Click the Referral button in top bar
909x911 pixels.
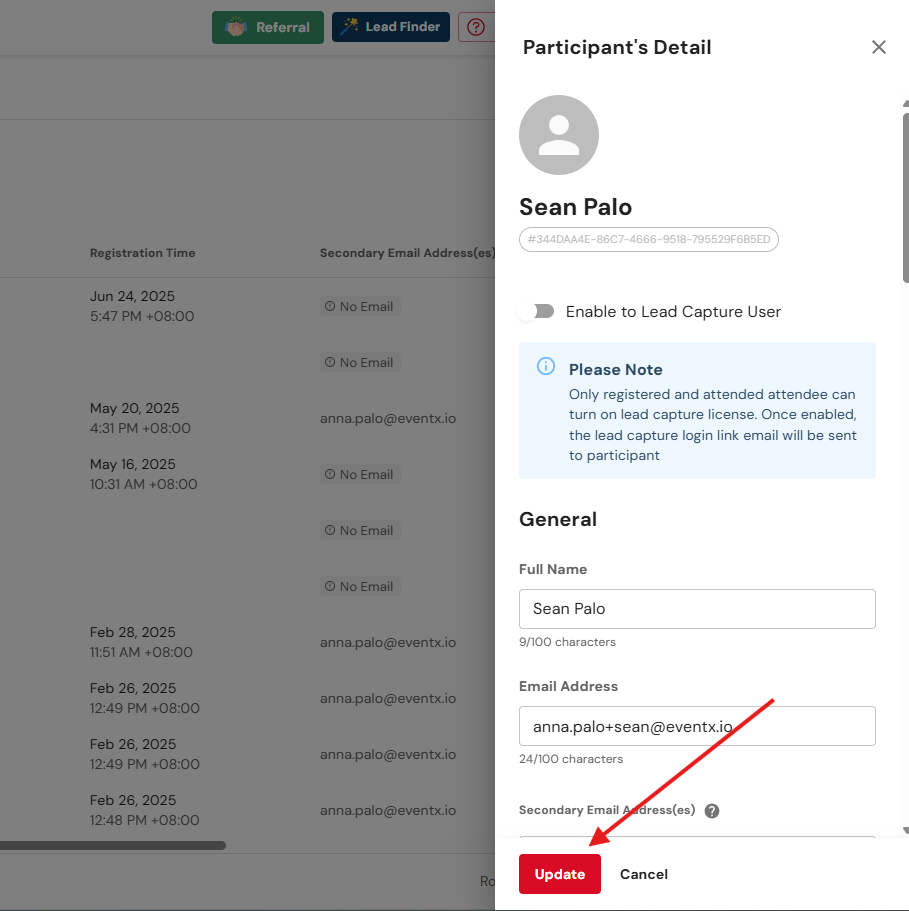tap(267, 27)
